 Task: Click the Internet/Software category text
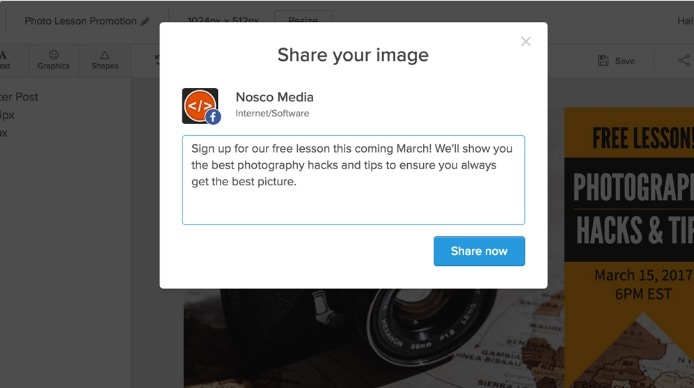pos(272,113)
